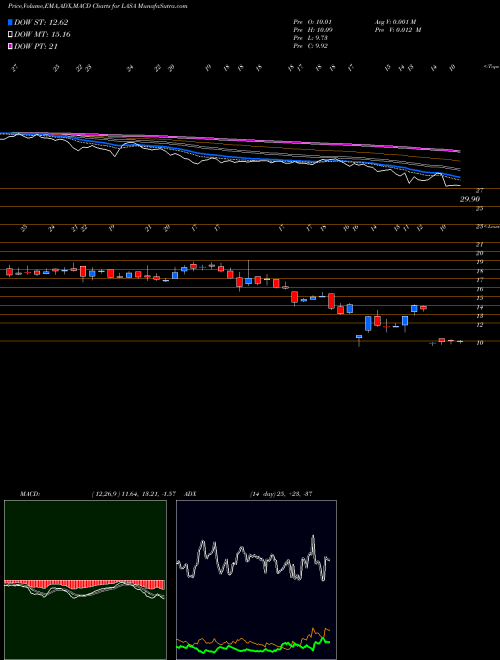Click the 29.90 price label
Viewport: 500px width, 660px height.
click(x=470, y=199)
